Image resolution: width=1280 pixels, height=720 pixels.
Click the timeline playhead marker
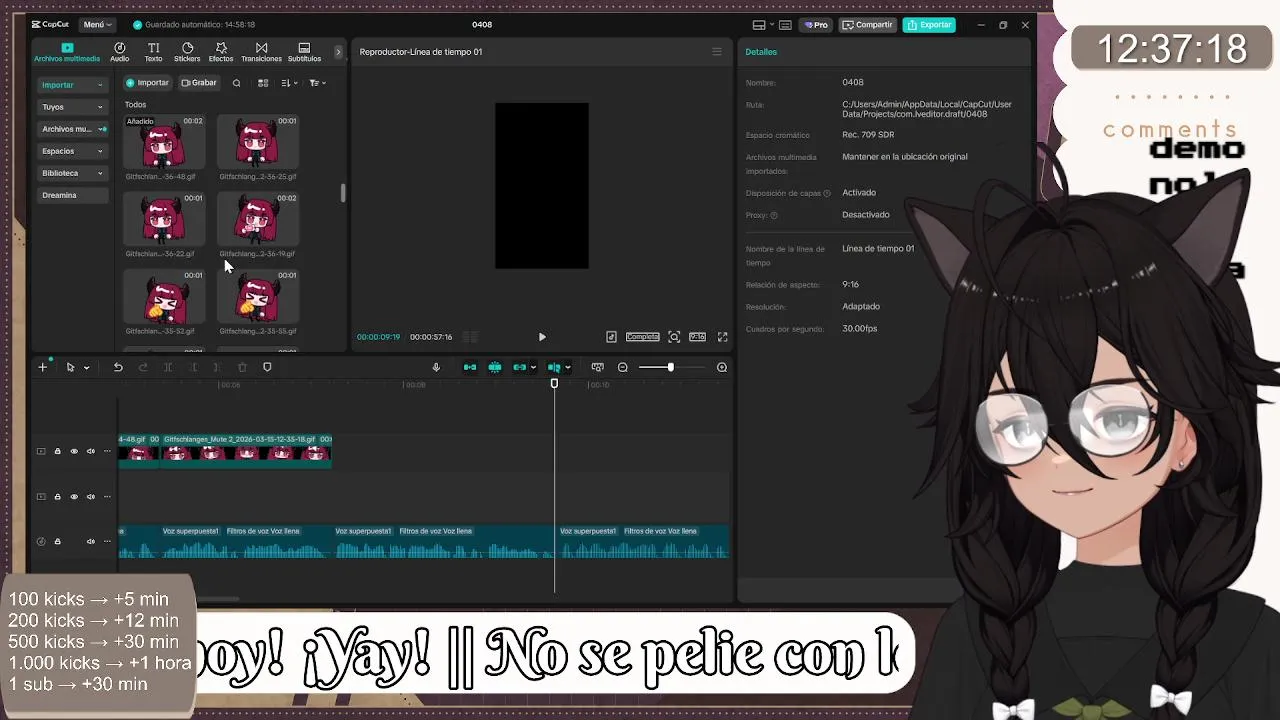554,384
